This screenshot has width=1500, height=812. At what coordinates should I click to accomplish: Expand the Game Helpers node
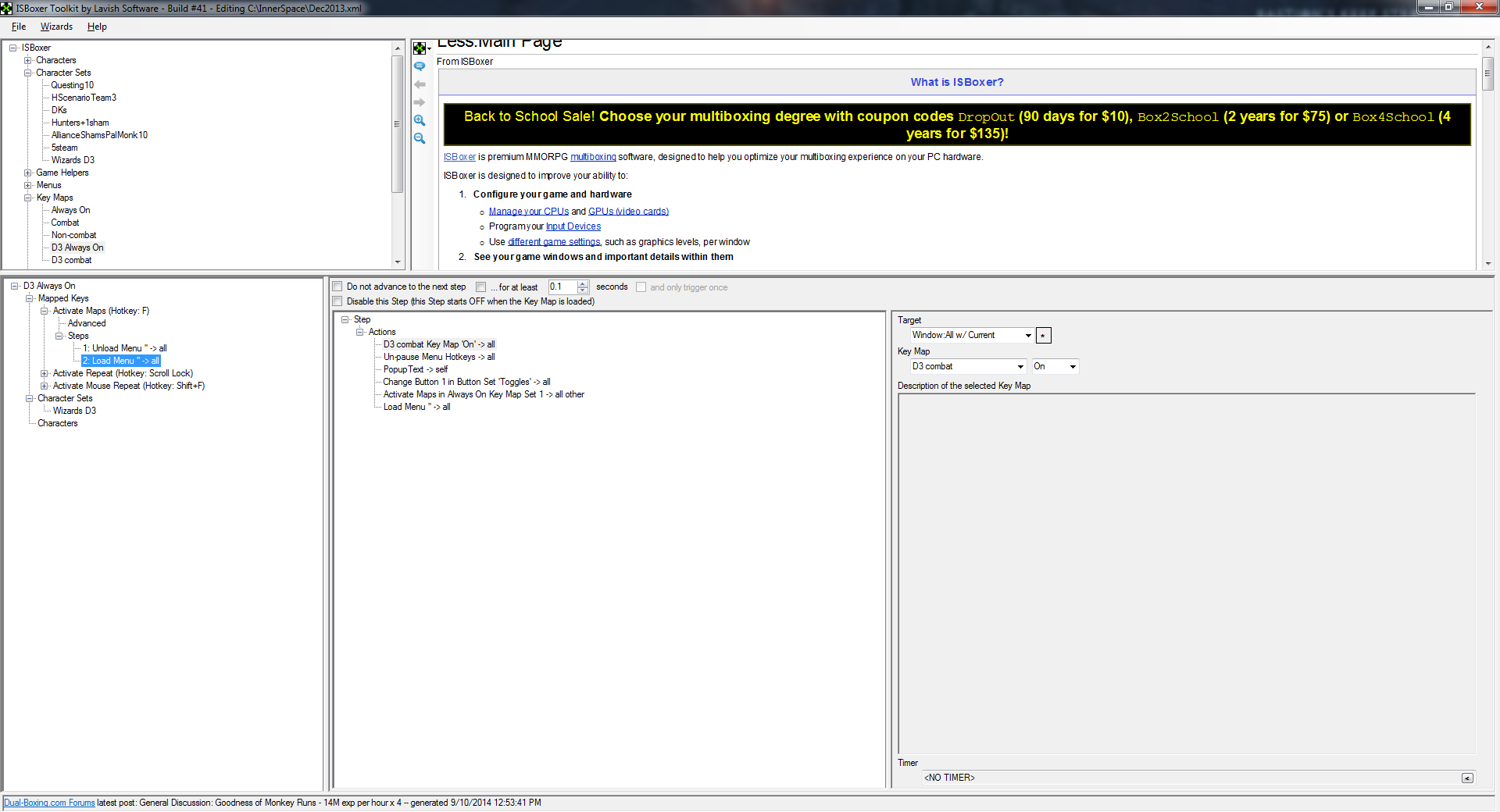tap(28, 173)
